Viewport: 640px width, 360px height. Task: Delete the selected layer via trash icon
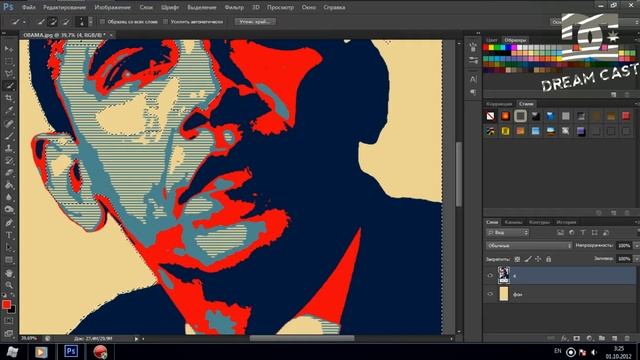pyautogui.click(x=627, y=338)
